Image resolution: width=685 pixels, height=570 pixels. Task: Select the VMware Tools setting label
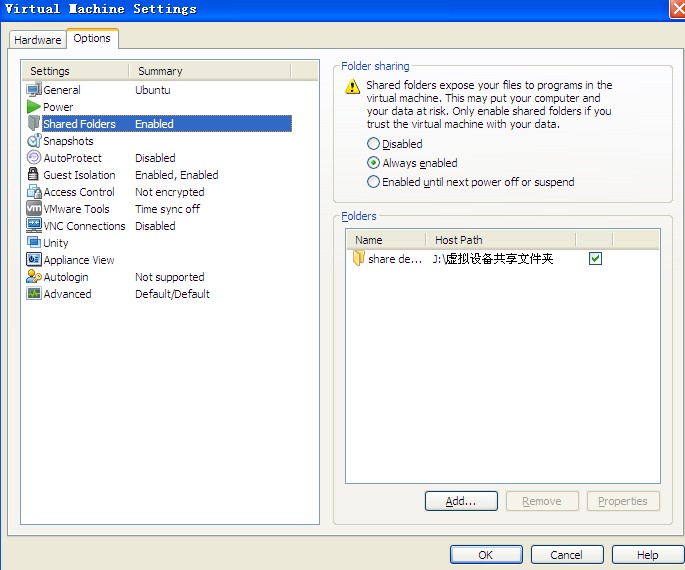(76, 209)
